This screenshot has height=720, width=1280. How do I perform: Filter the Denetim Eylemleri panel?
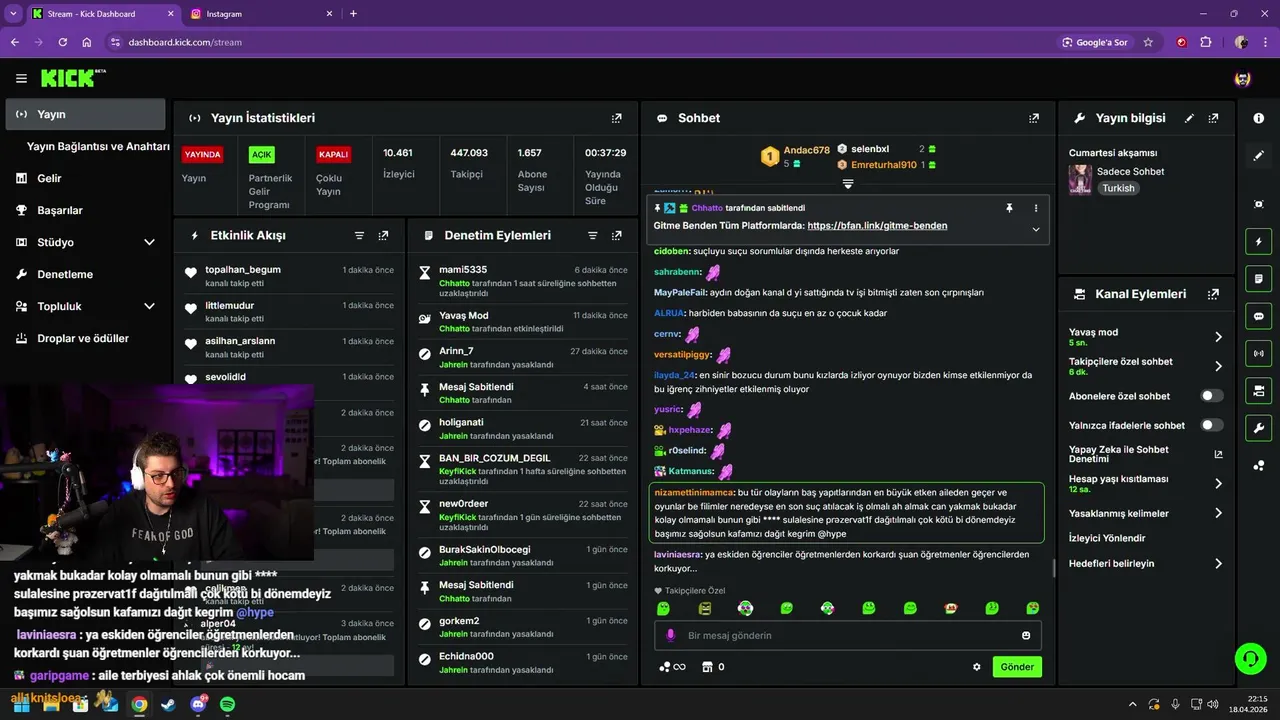pyautogui.click(x=592, y=236)
